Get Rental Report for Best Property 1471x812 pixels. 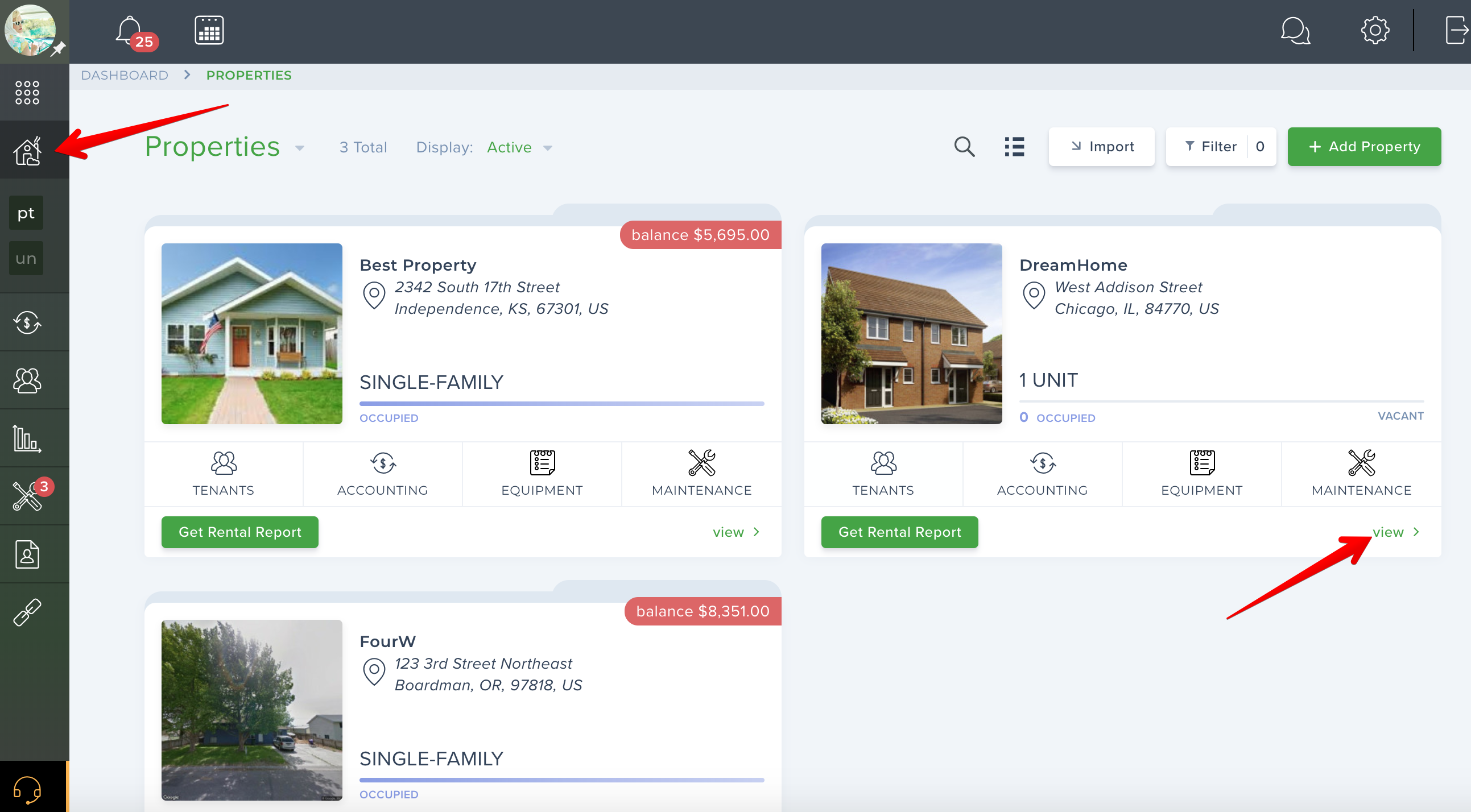[240, 532]
